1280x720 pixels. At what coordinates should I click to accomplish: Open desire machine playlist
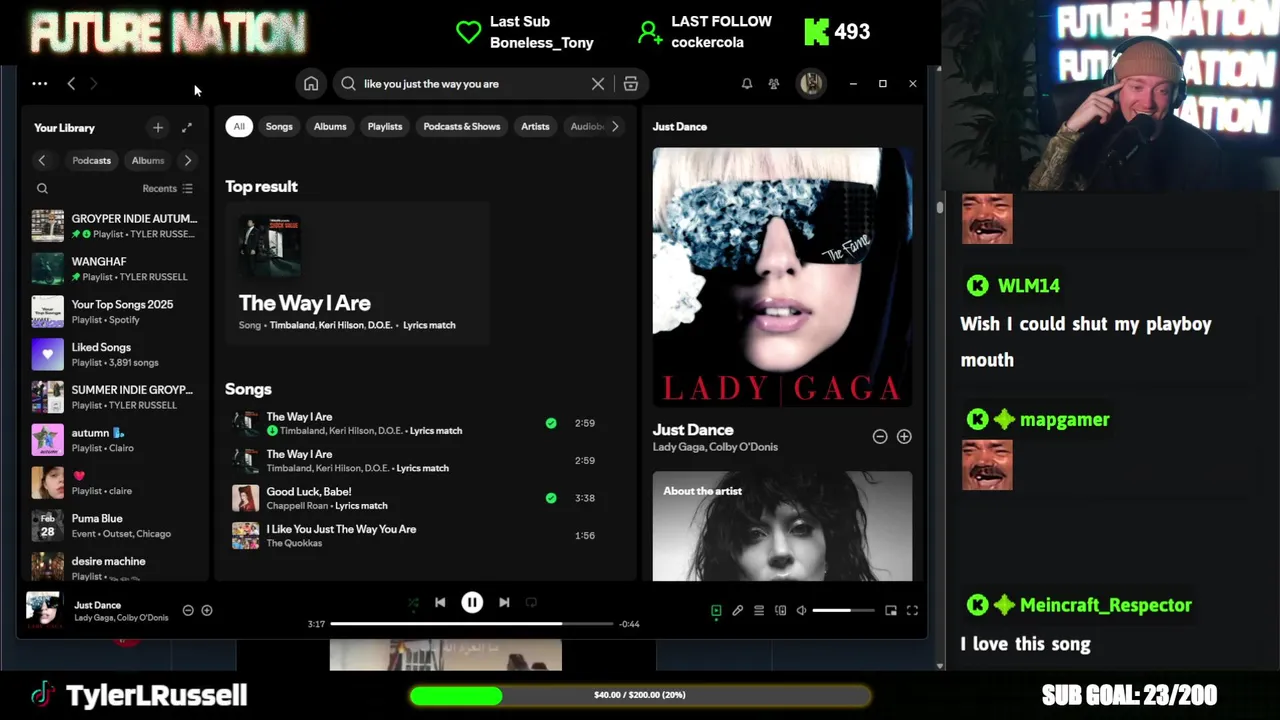(116, 566)
